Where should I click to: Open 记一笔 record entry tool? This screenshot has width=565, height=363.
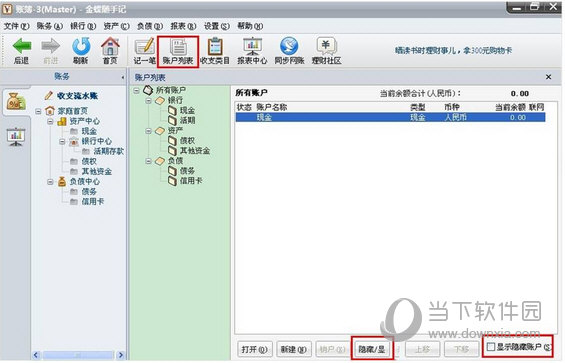(x=145, y=47)
